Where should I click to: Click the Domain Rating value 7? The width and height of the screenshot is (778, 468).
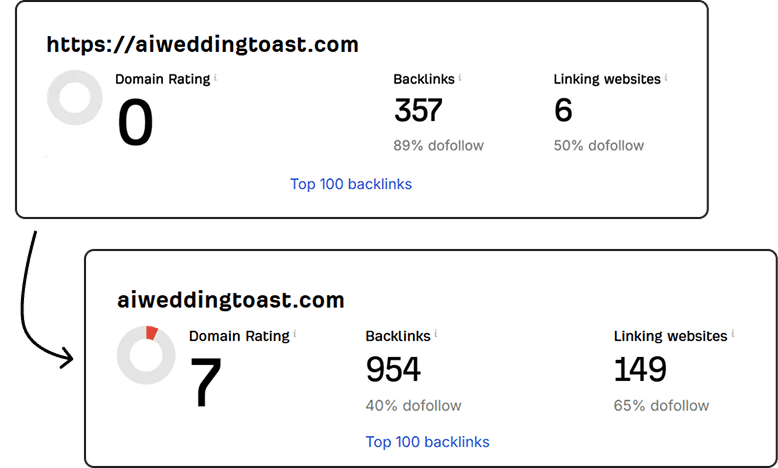click(205, 380)
